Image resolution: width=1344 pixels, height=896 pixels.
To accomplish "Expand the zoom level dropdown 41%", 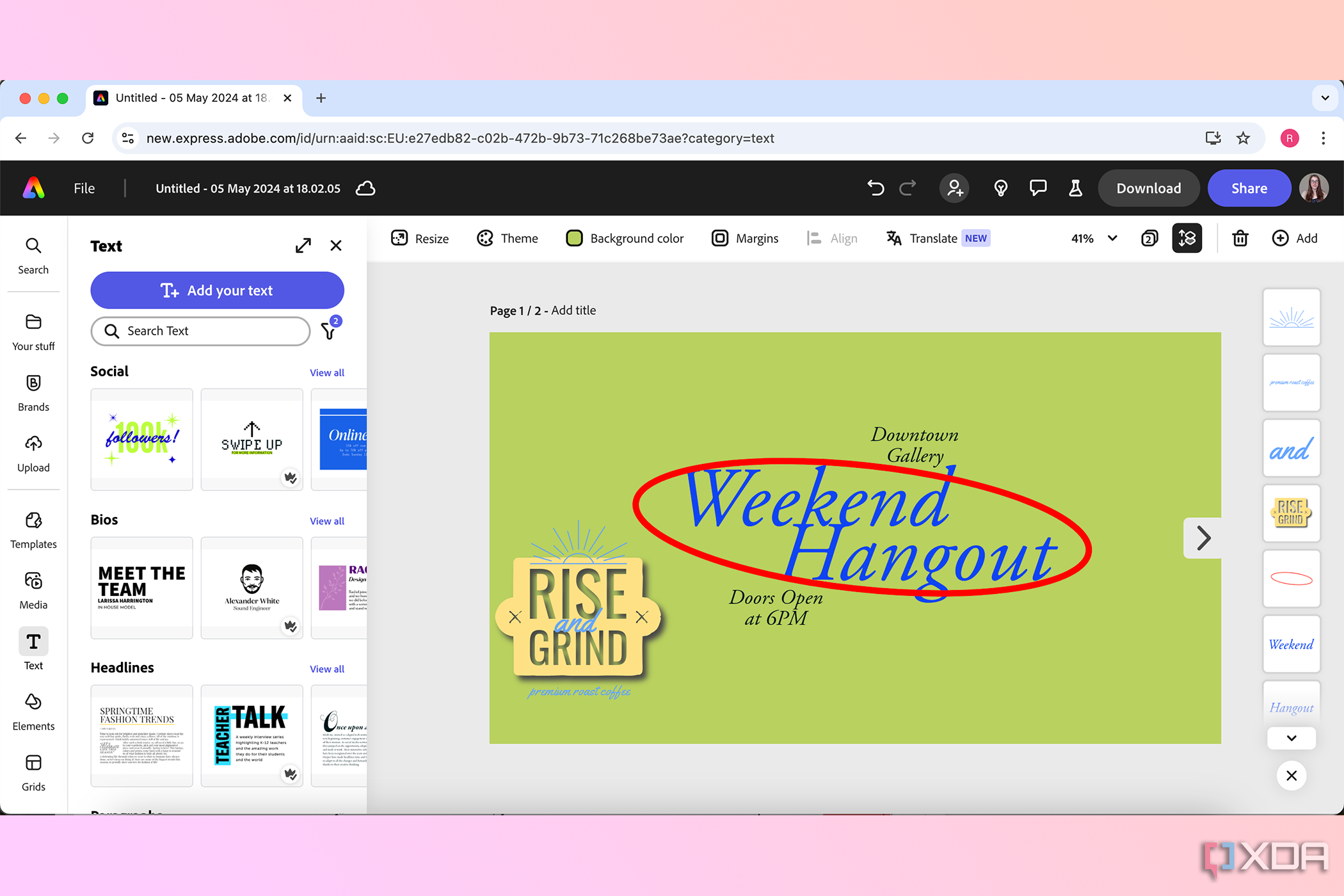I will pyautogui.click(x=1113, y=238).
